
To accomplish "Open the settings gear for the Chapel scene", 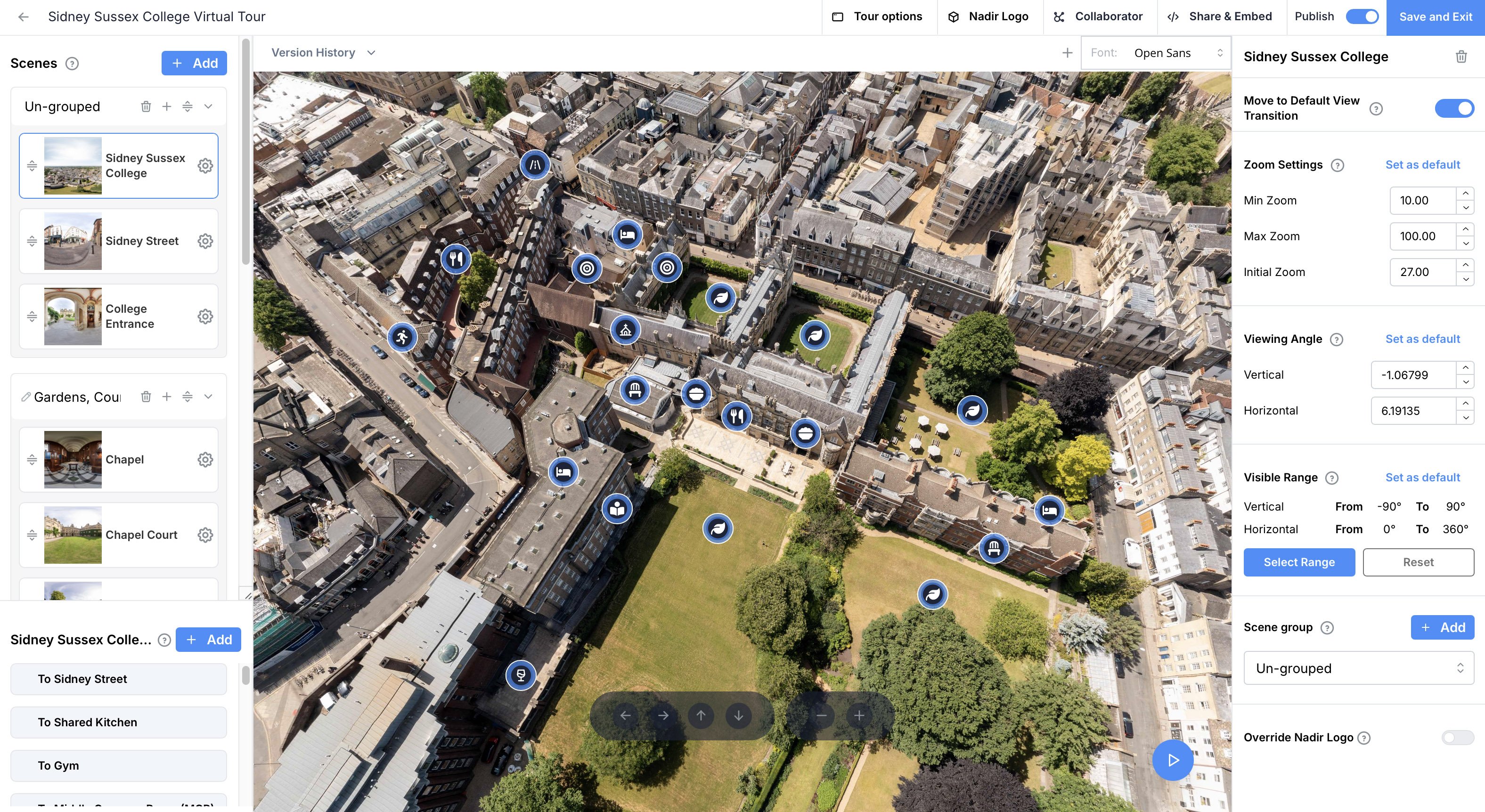I will [x=205, y=459].
